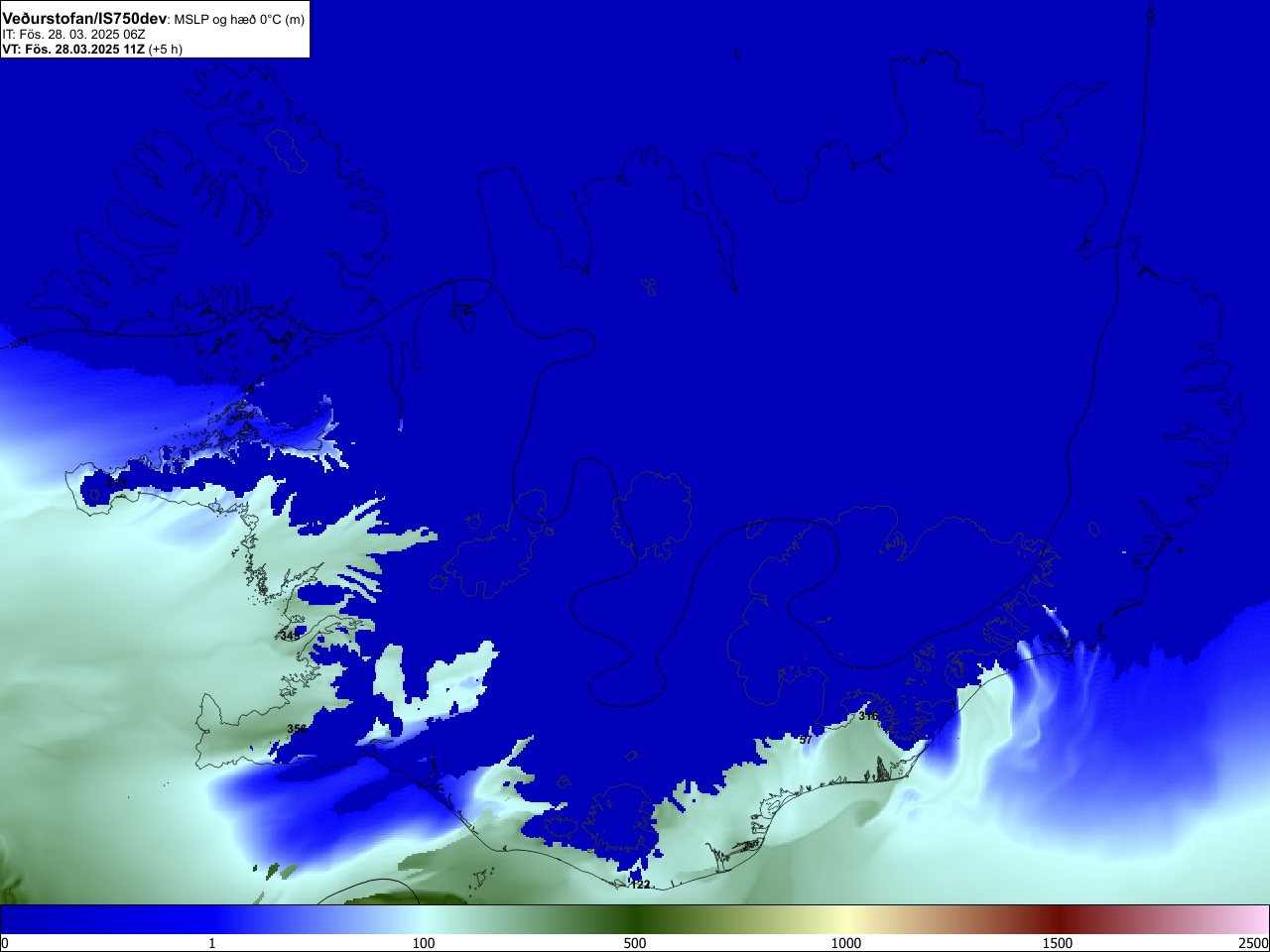The image size is (1270, 952).
Task: Click the "500" label on the color scale
Action: [635, 943]
